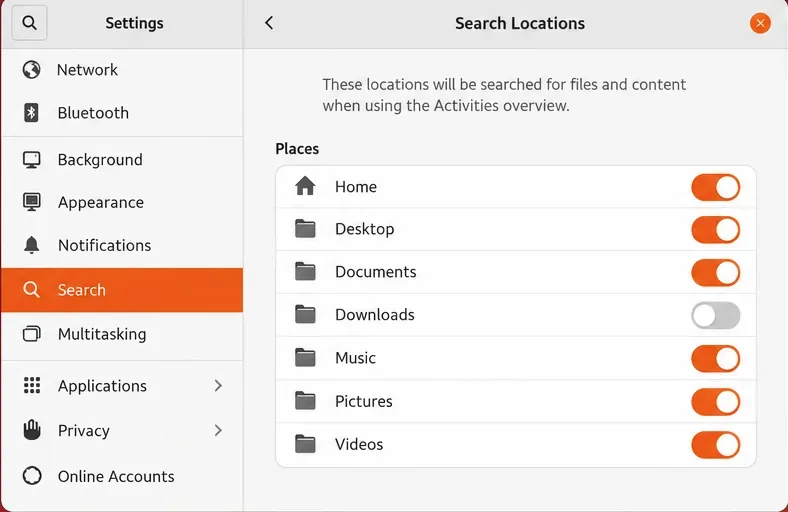Click the Desktop folder icon

tap(305, 229)
